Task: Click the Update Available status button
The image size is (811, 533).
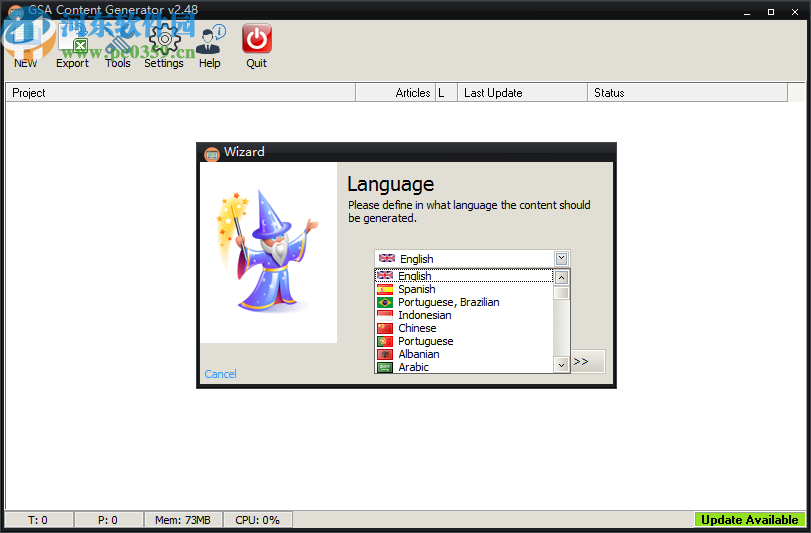Action: tap(749, 520)
